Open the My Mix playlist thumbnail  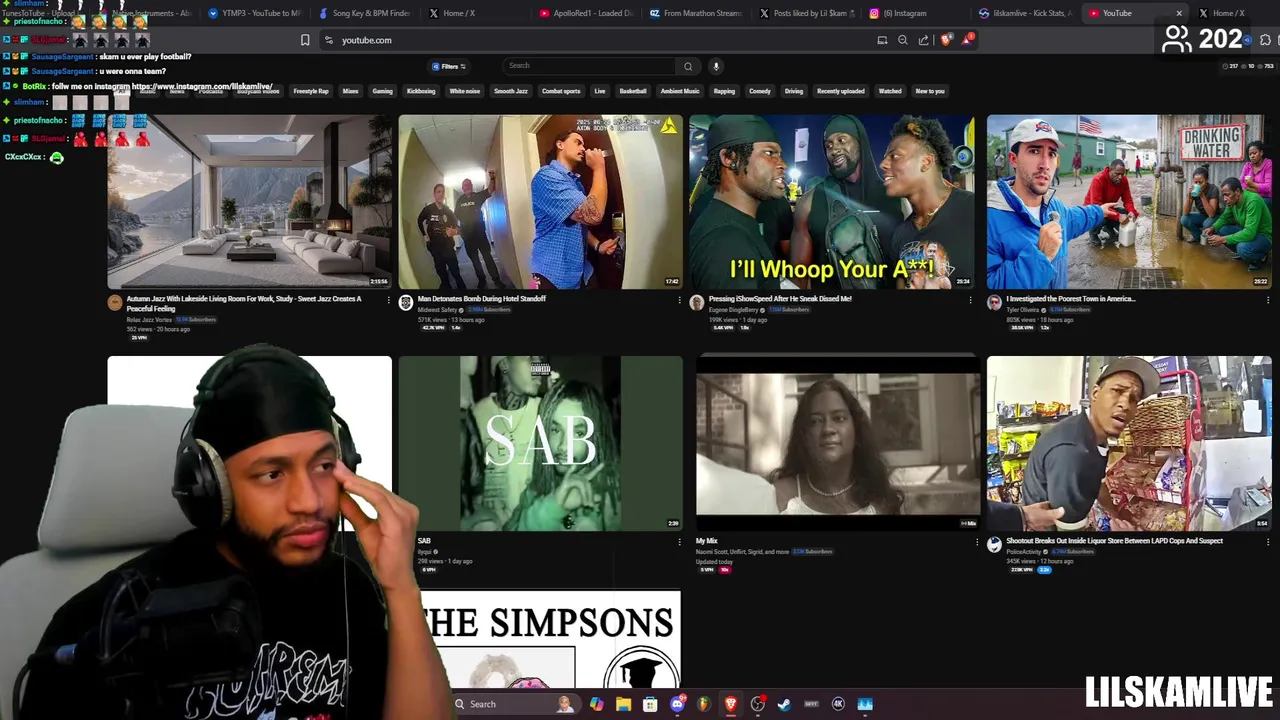(838, 444)
